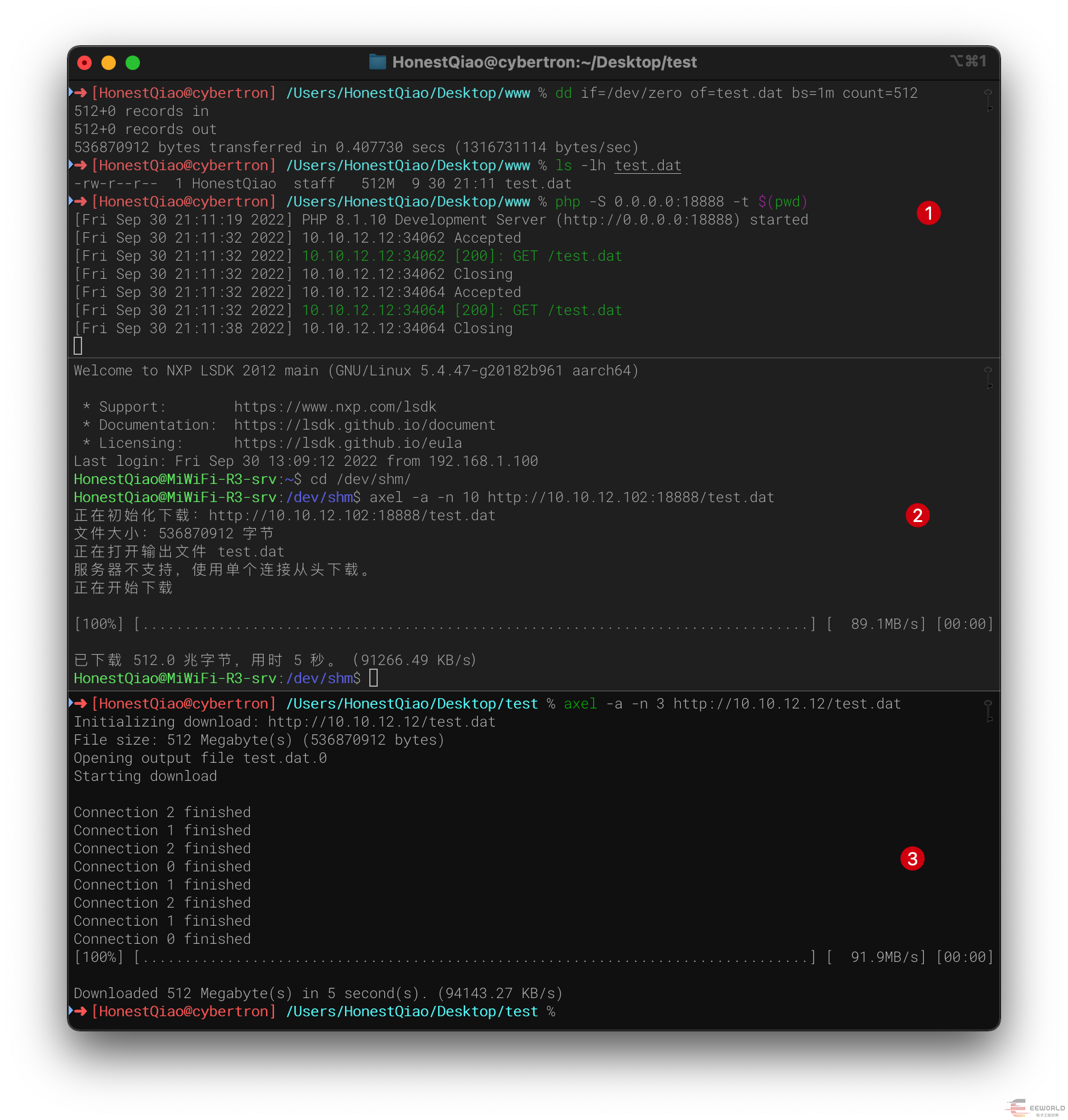Screen dimensions: 1068x1120
Task: Zoom the window using the green button
Action: [x=133, y=63]
